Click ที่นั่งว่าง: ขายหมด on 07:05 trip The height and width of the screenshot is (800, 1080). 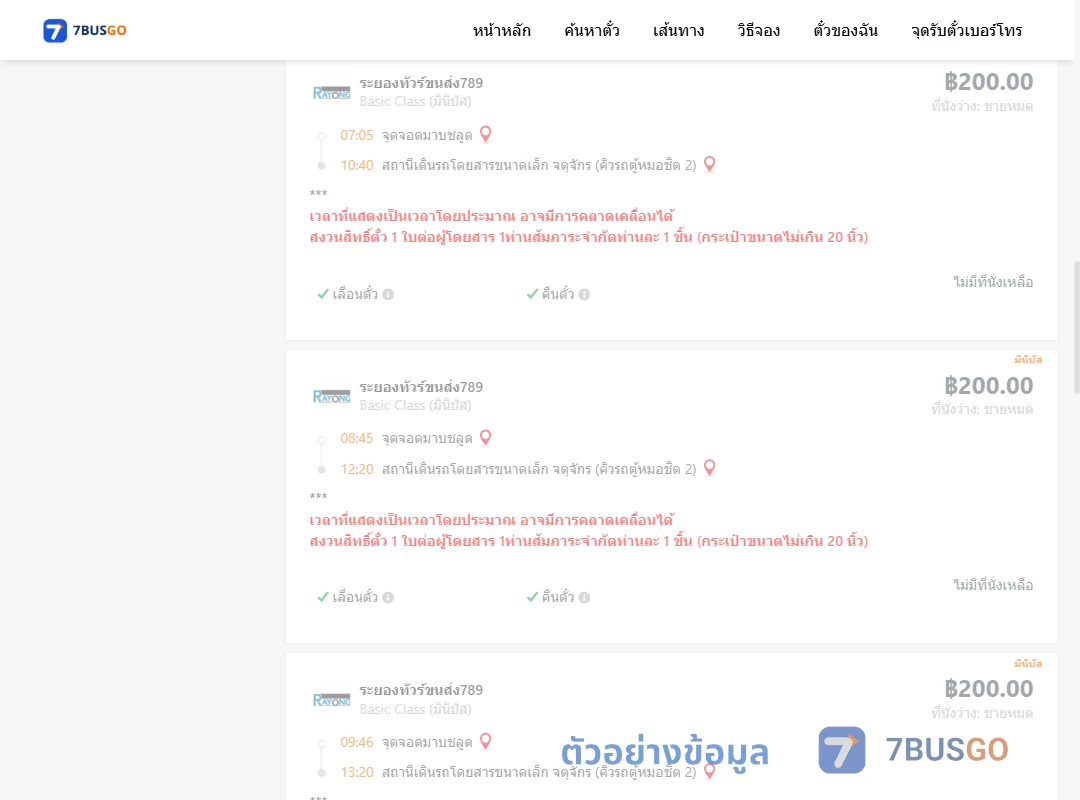point(982,106)
